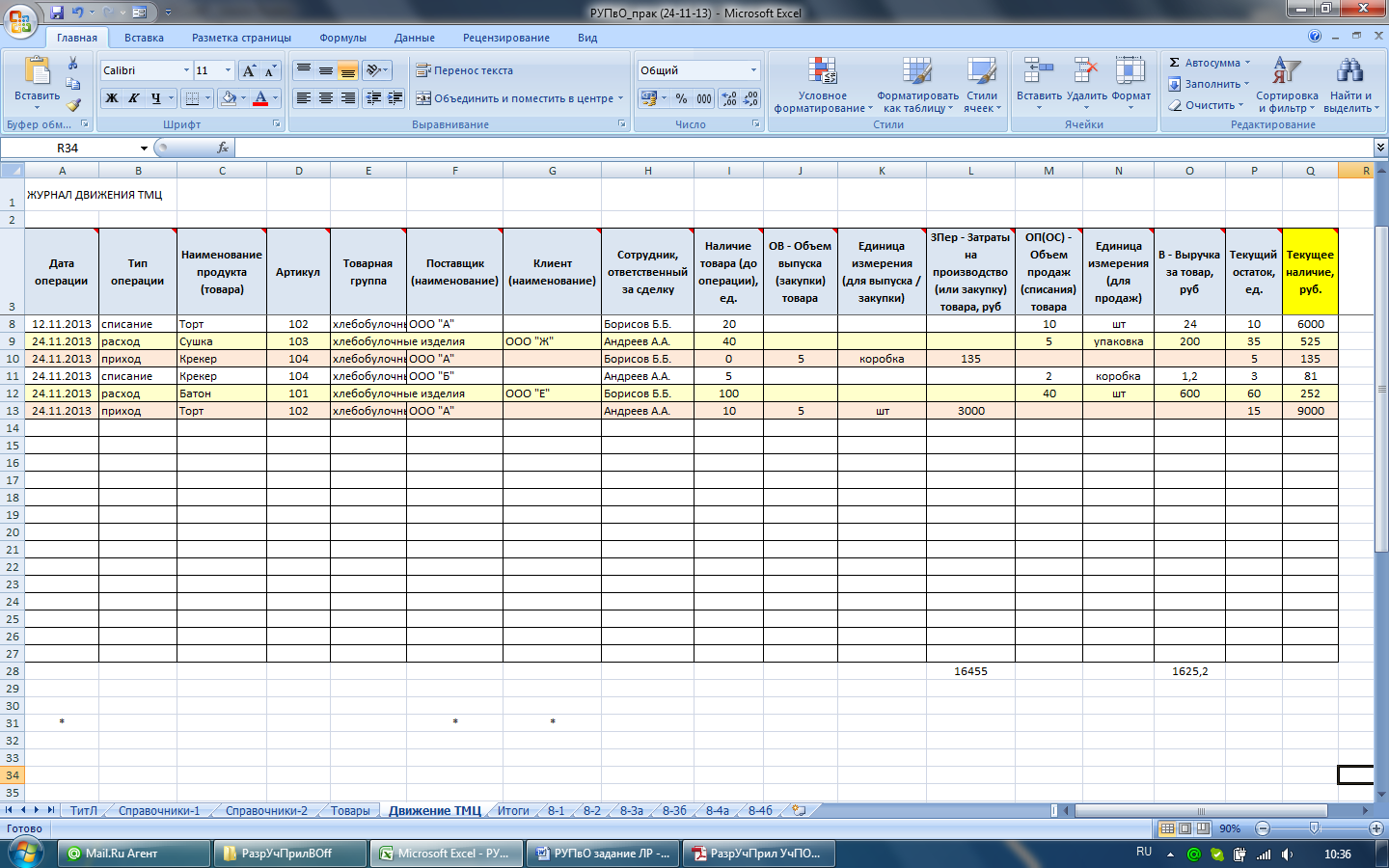Image resolution: width=1389 pixels, height=868 pixels.
Task: Open the fill color dropdown arrow
Action: click(x=243, y=98)
